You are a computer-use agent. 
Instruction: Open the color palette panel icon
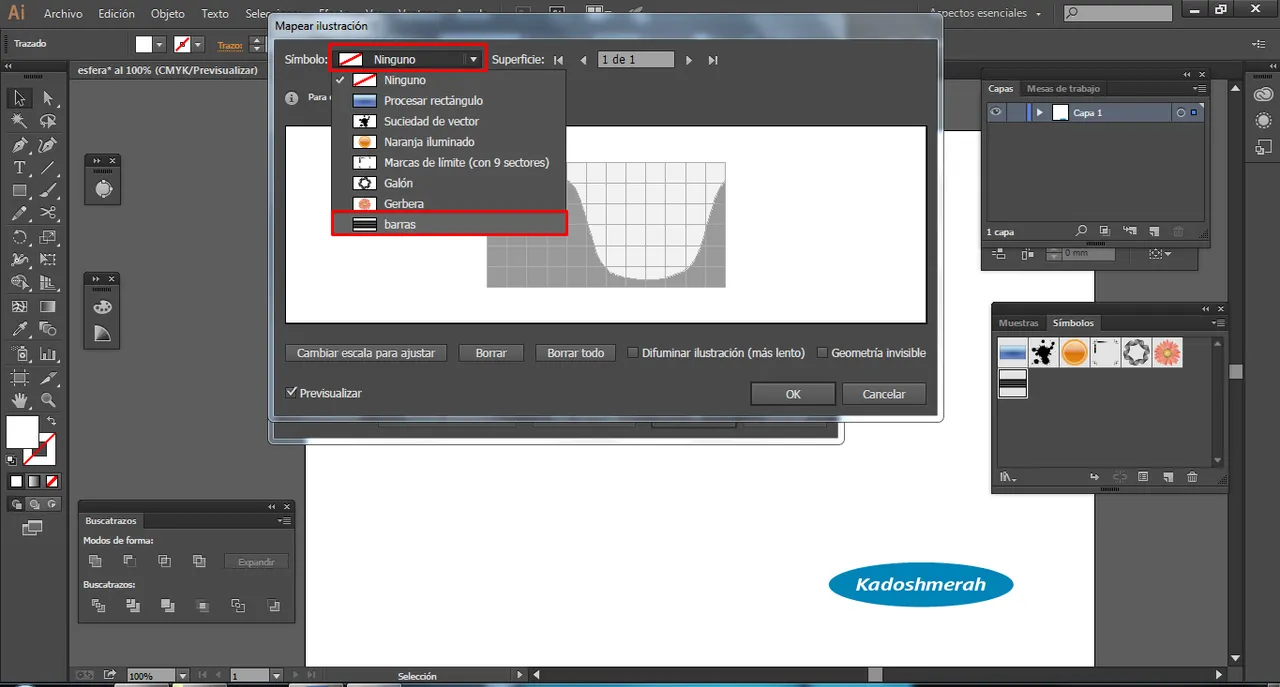[x=103, y=307]
